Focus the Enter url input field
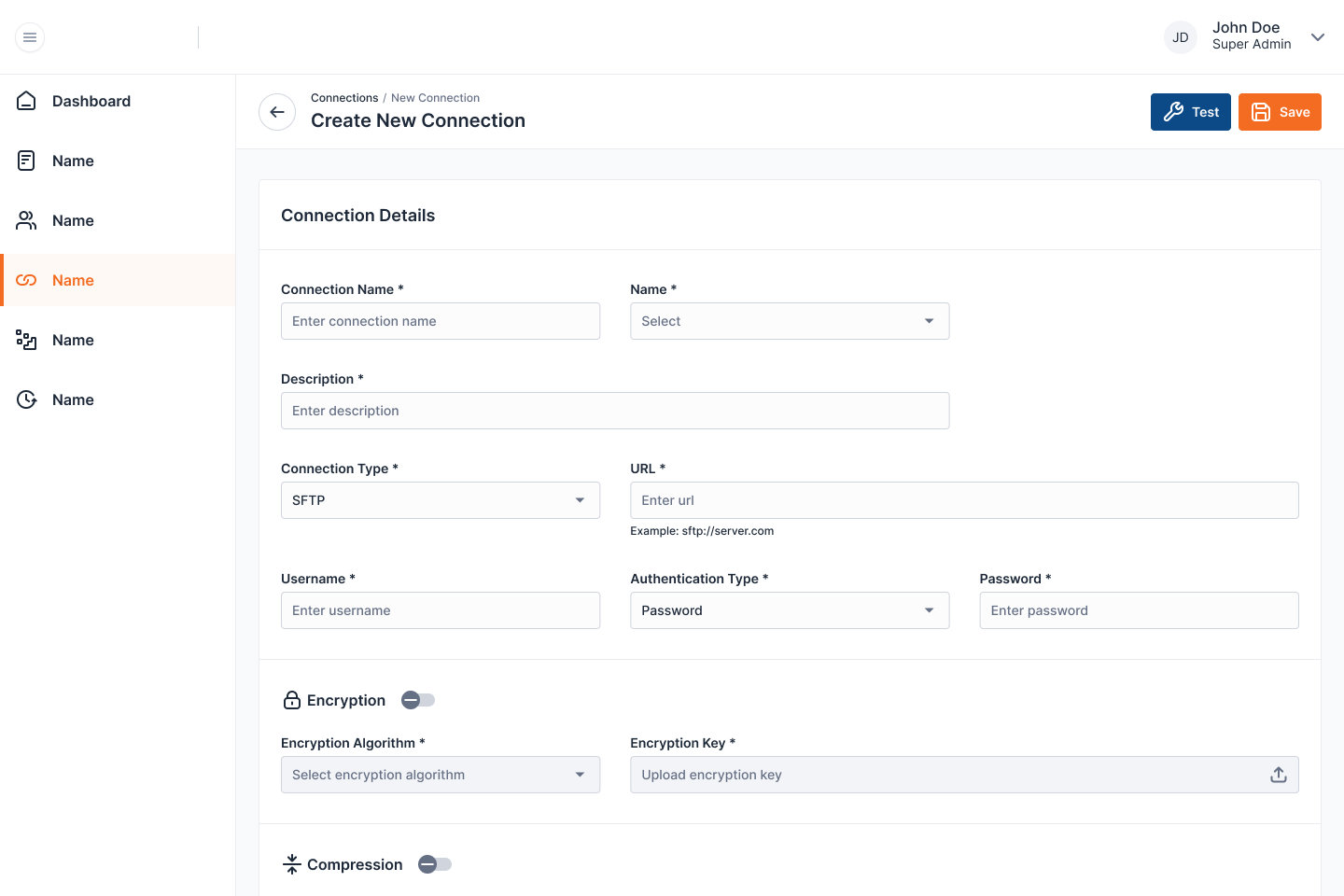This screenshot has width=1344, height=896. pos(964,500)
